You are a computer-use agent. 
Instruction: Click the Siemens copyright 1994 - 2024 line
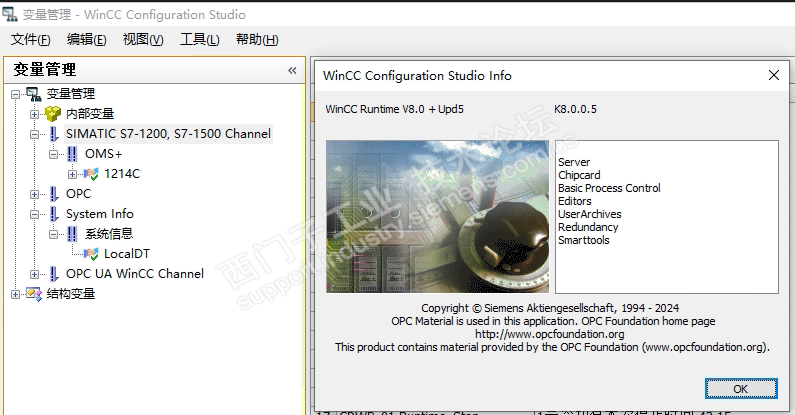[x=550, y=308]
